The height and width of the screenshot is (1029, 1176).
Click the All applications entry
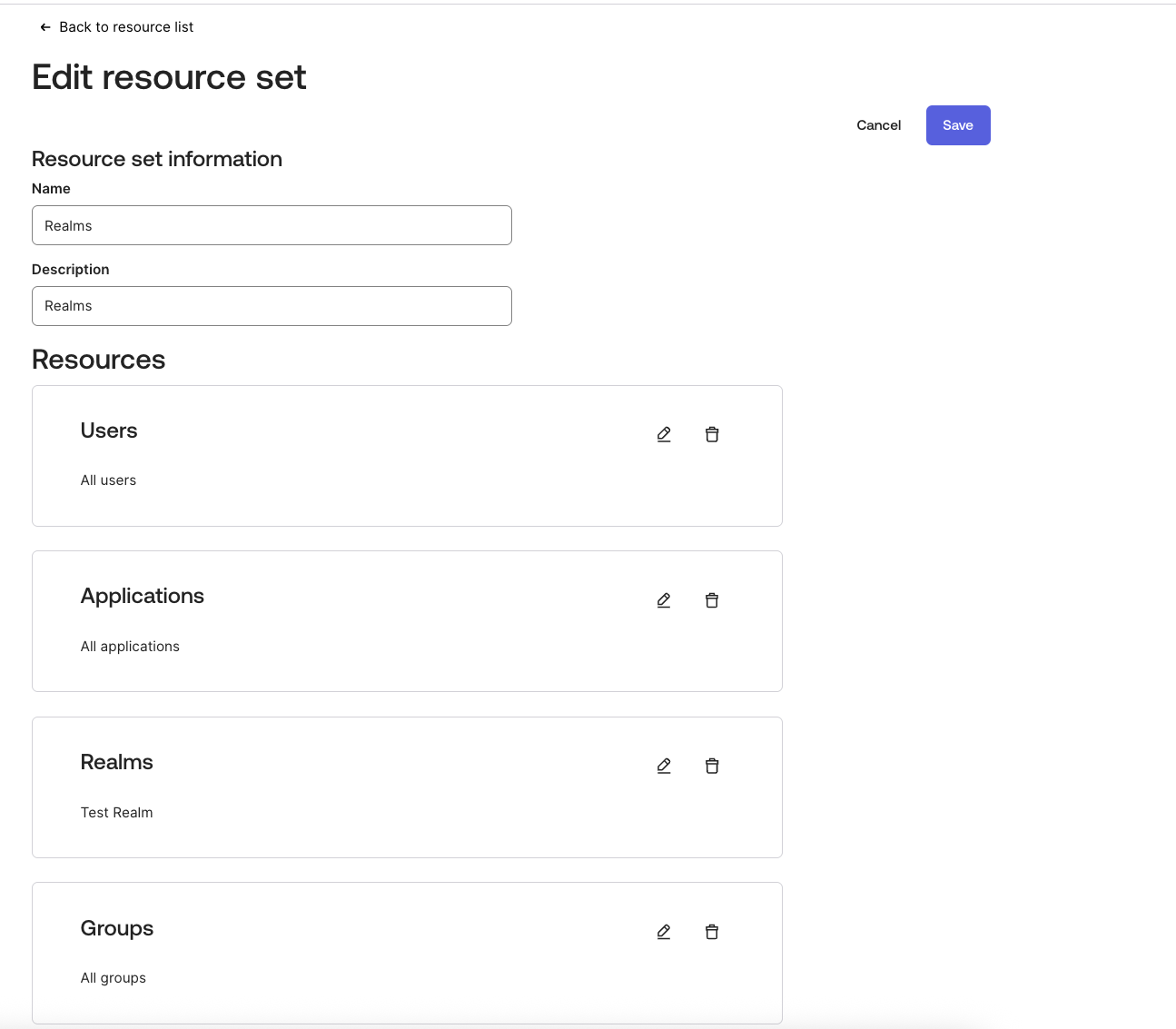130,647
